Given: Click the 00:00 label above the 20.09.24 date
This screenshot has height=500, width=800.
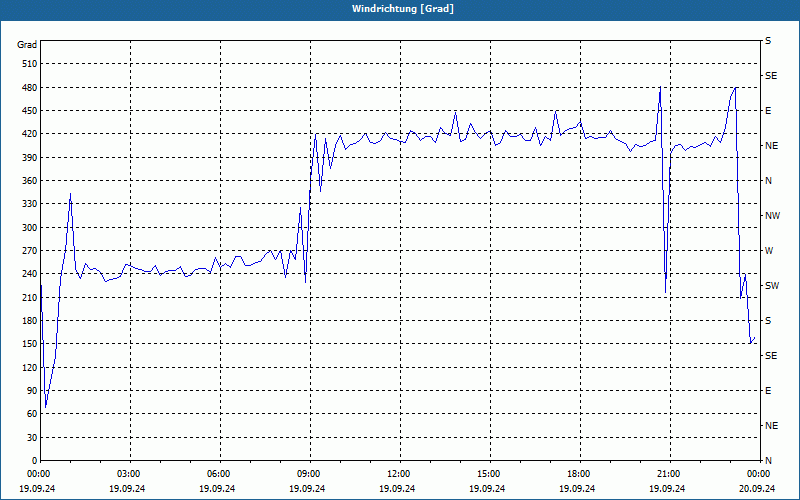Looking at the screenshot, I should coord(758,474).
